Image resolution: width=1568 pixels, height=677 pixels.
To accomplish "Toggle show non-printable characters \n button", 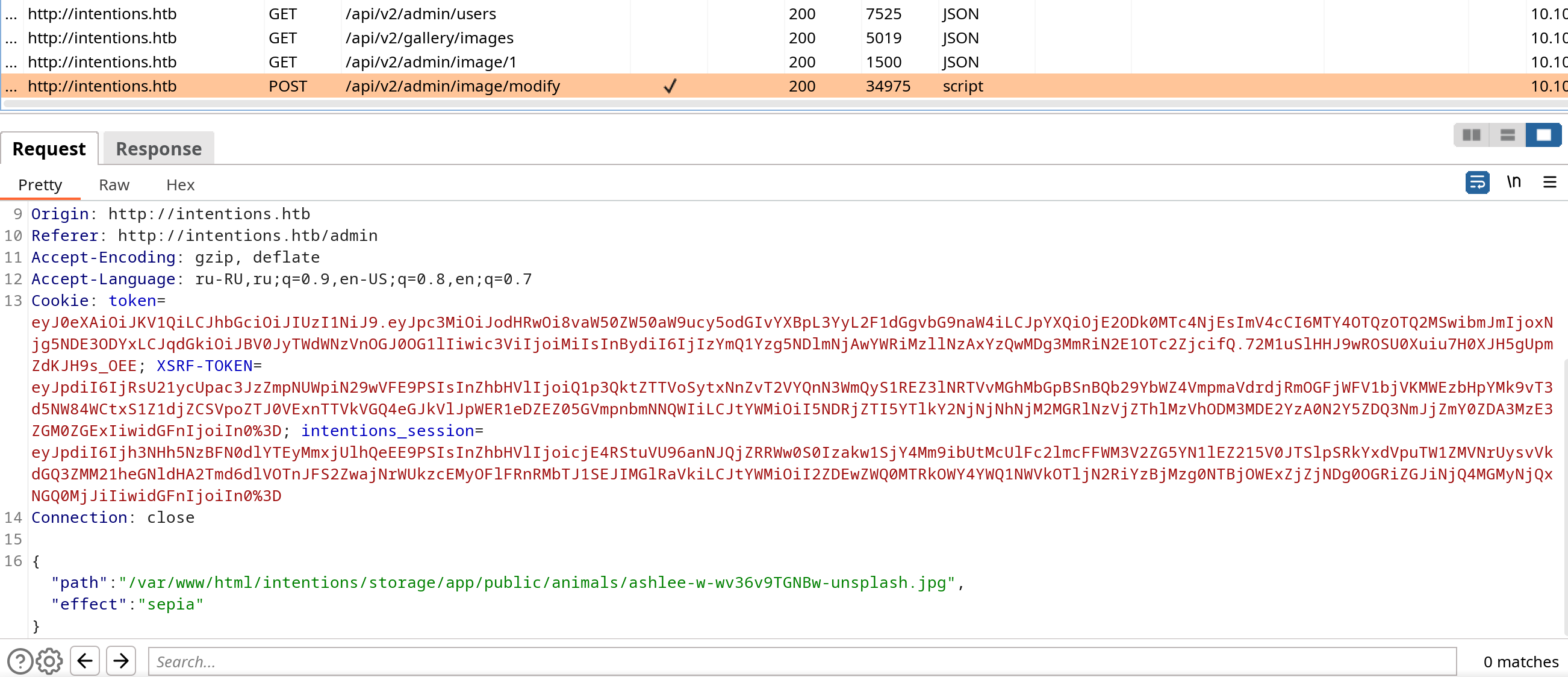I will tap(1513, 182).
